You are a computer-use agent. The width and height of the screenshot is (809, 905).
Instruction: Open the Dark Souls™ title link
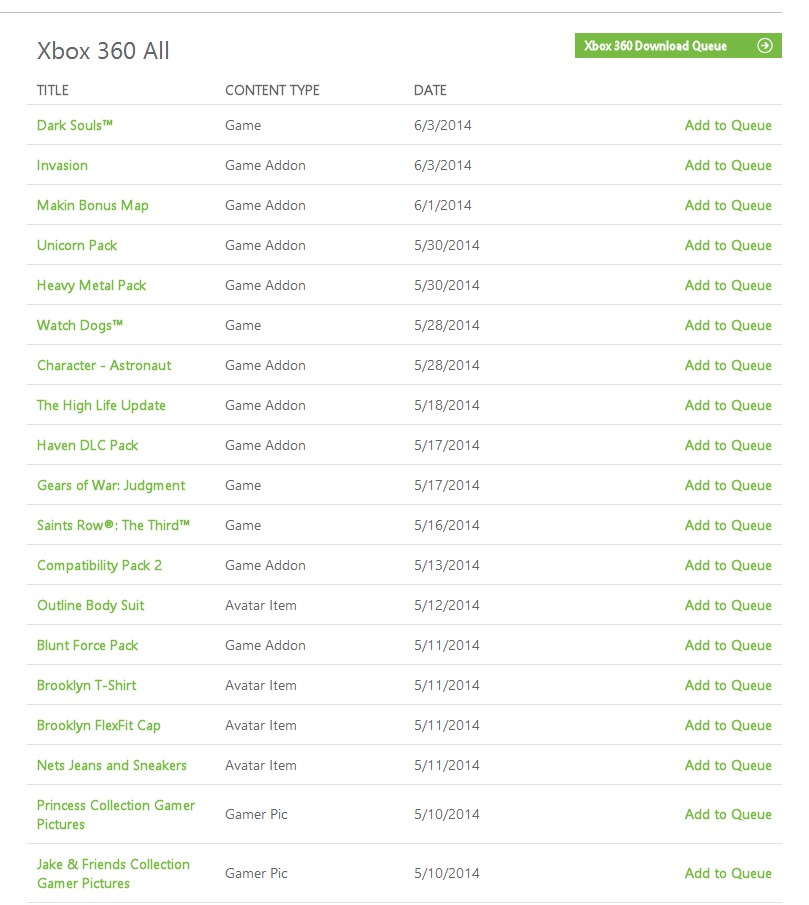tap(75, 126)
